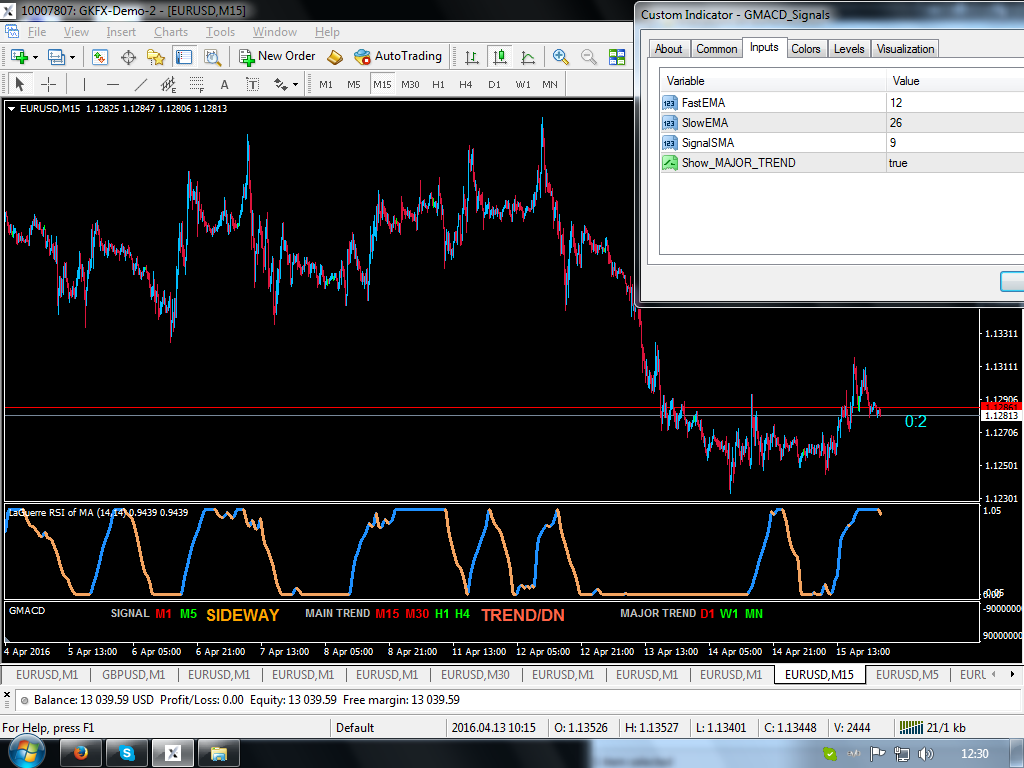This screenshot has height=768, width=1024.
Task: Switch timeframe to M30
Action: coord(410,84)
